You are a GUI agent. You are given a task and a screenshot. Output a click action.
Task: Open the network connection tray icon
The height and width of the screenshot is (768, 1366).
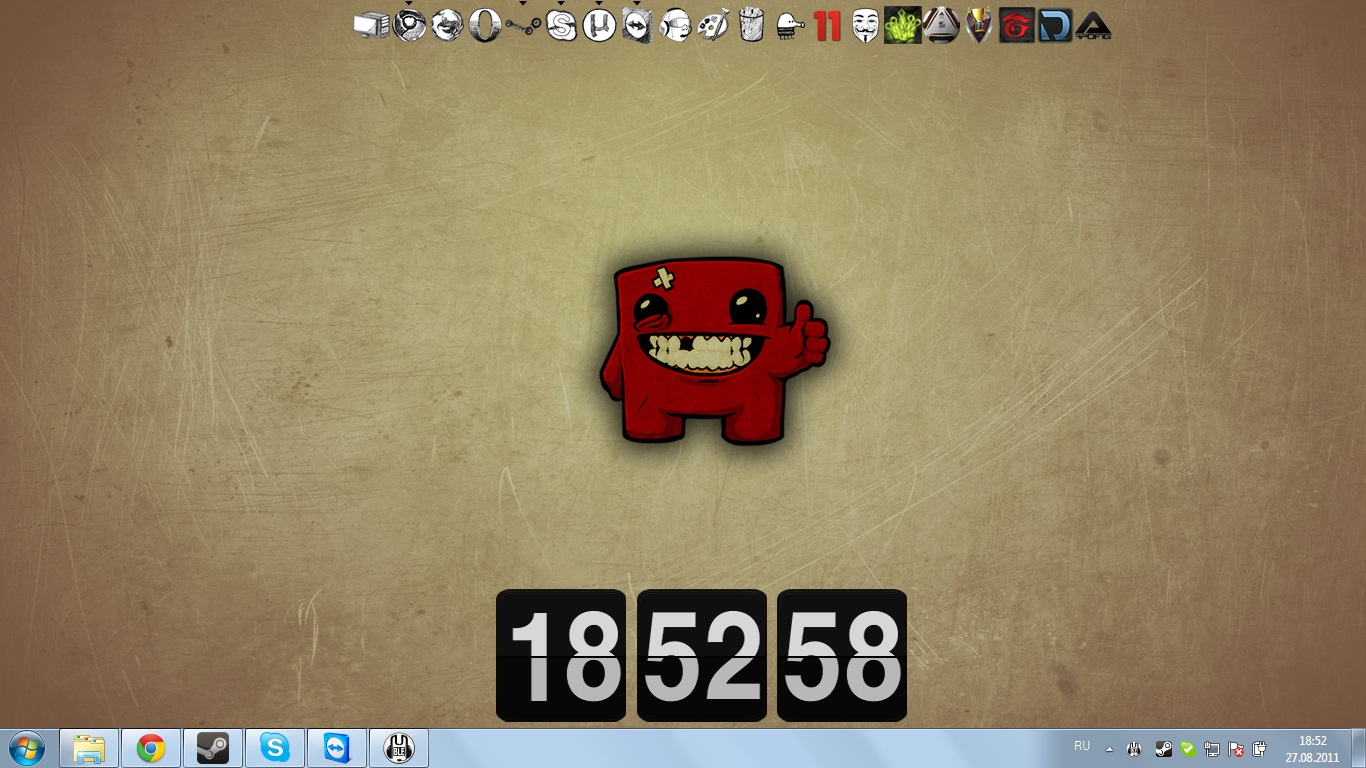click(1212, 748)
